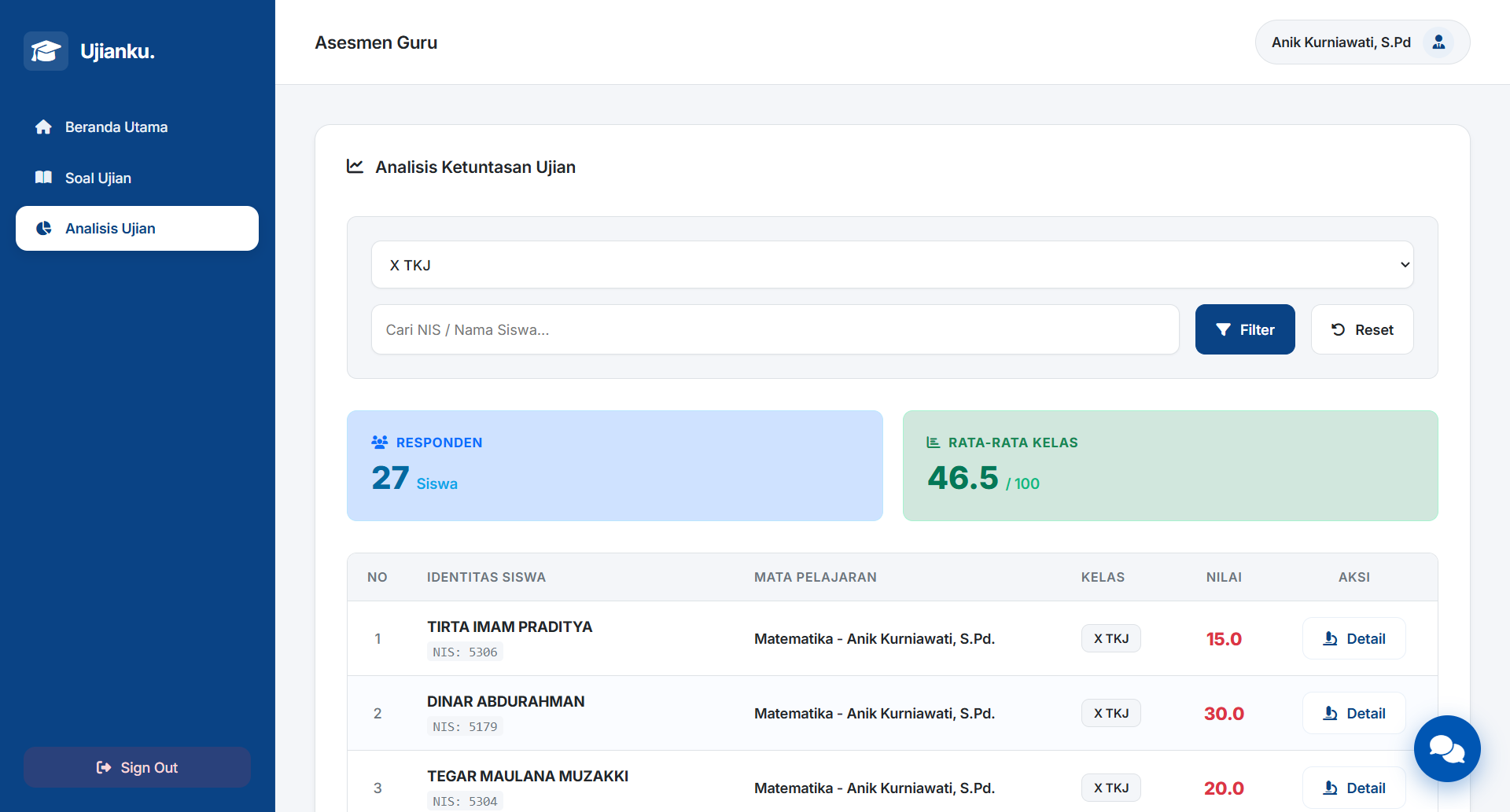Open the X TKJ class dropdown

[x=892, y=265]
